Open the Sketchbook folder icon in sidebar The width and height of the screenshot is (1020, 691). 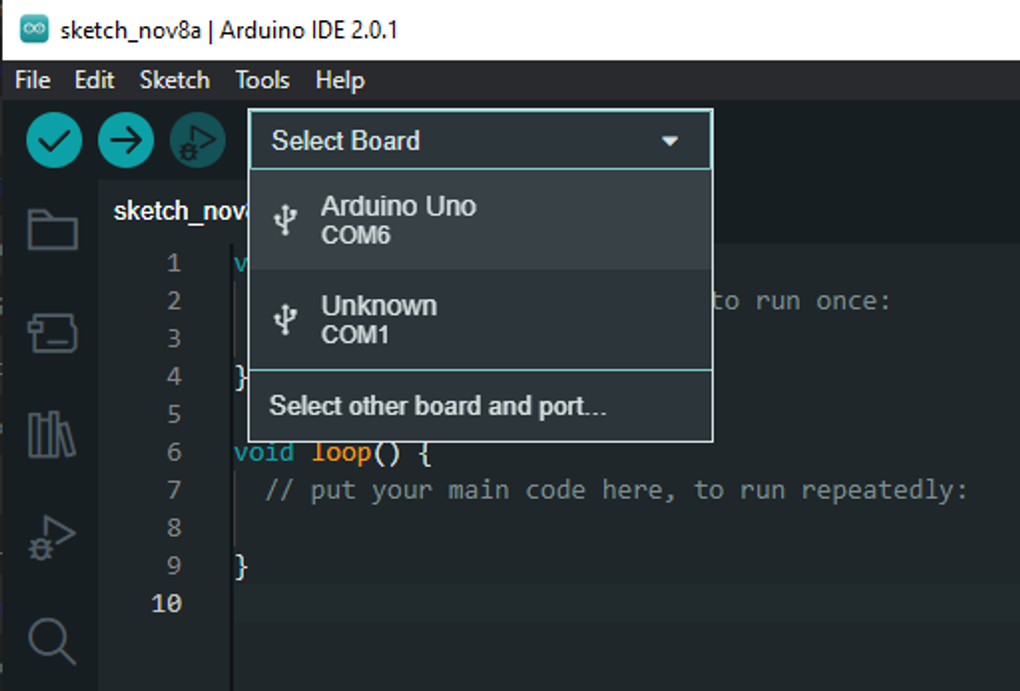pos(52,230)
